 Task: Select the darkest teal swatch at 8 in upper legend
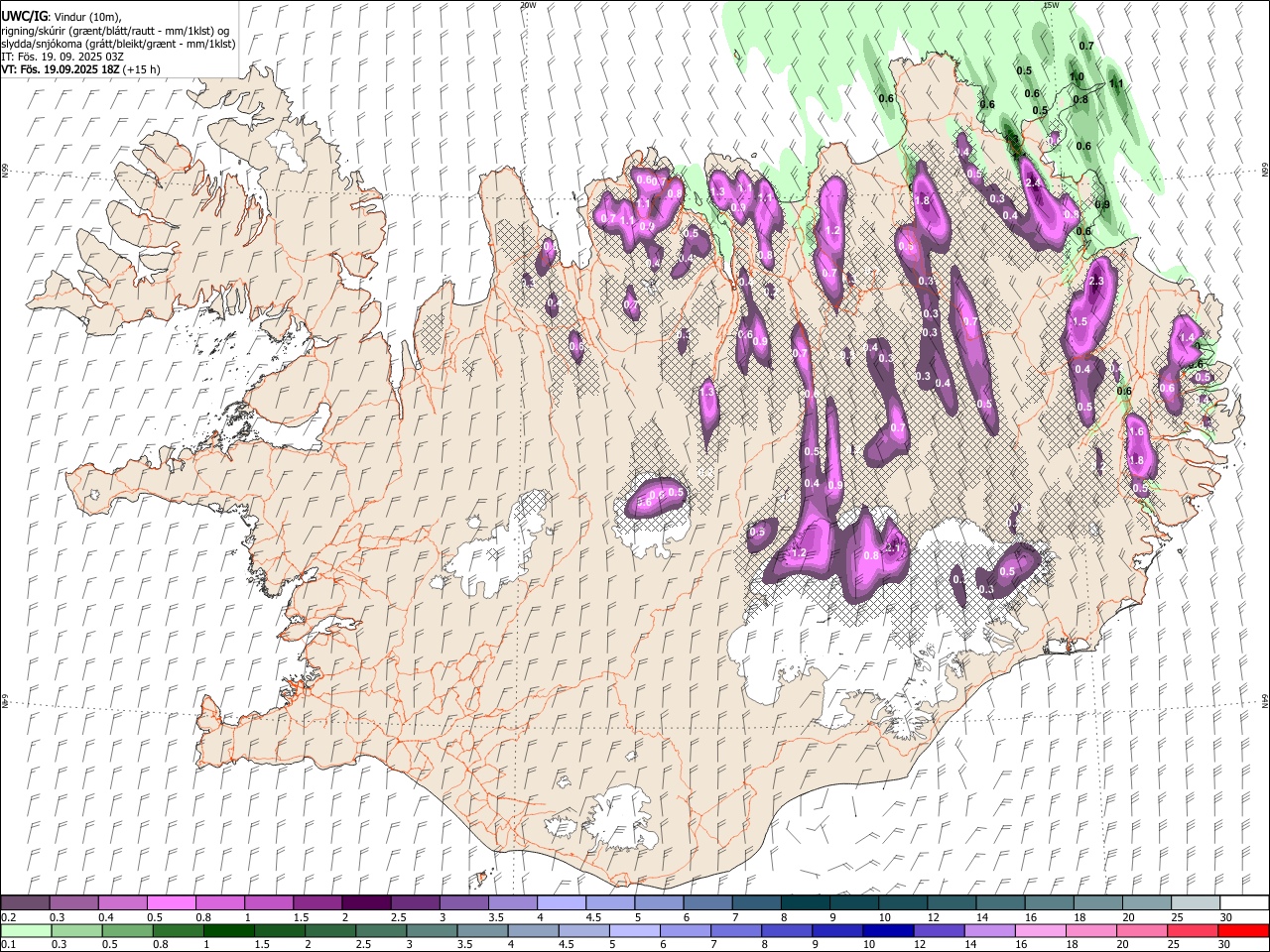point(805,903)
